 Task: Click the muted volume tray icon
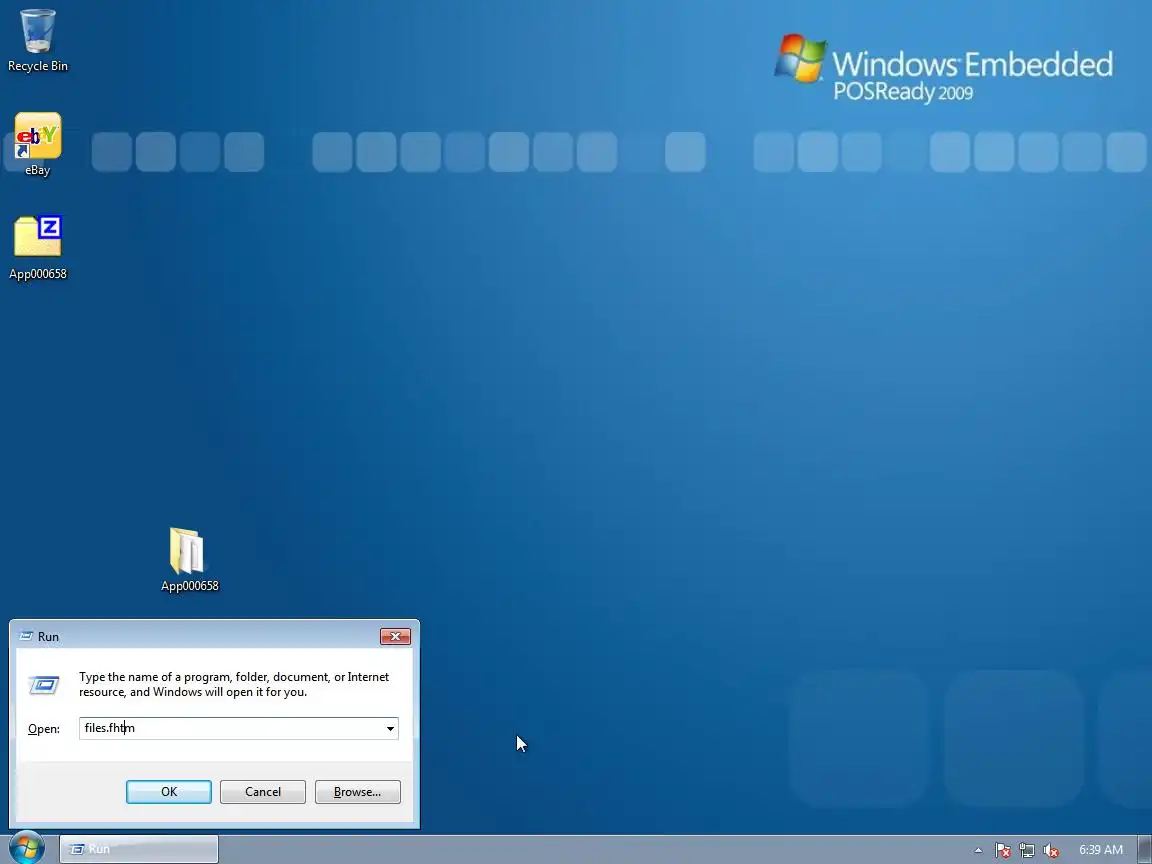coord(1051,850)
